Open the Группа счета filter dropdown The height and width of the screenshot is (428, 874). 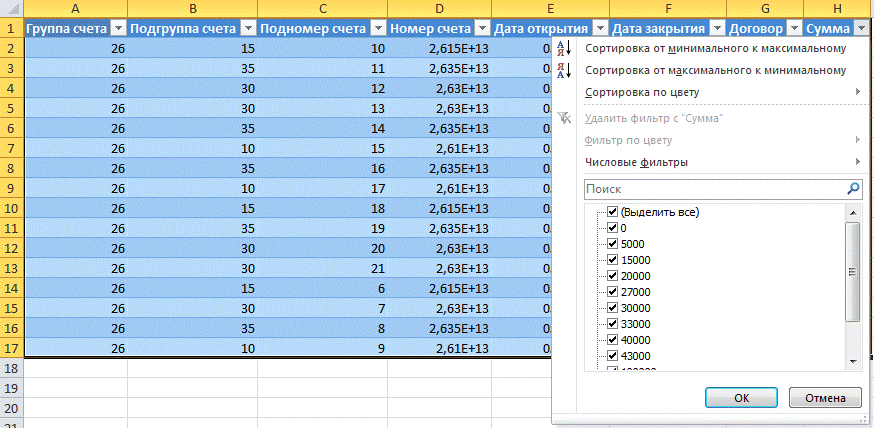click(x=118, y=28)
